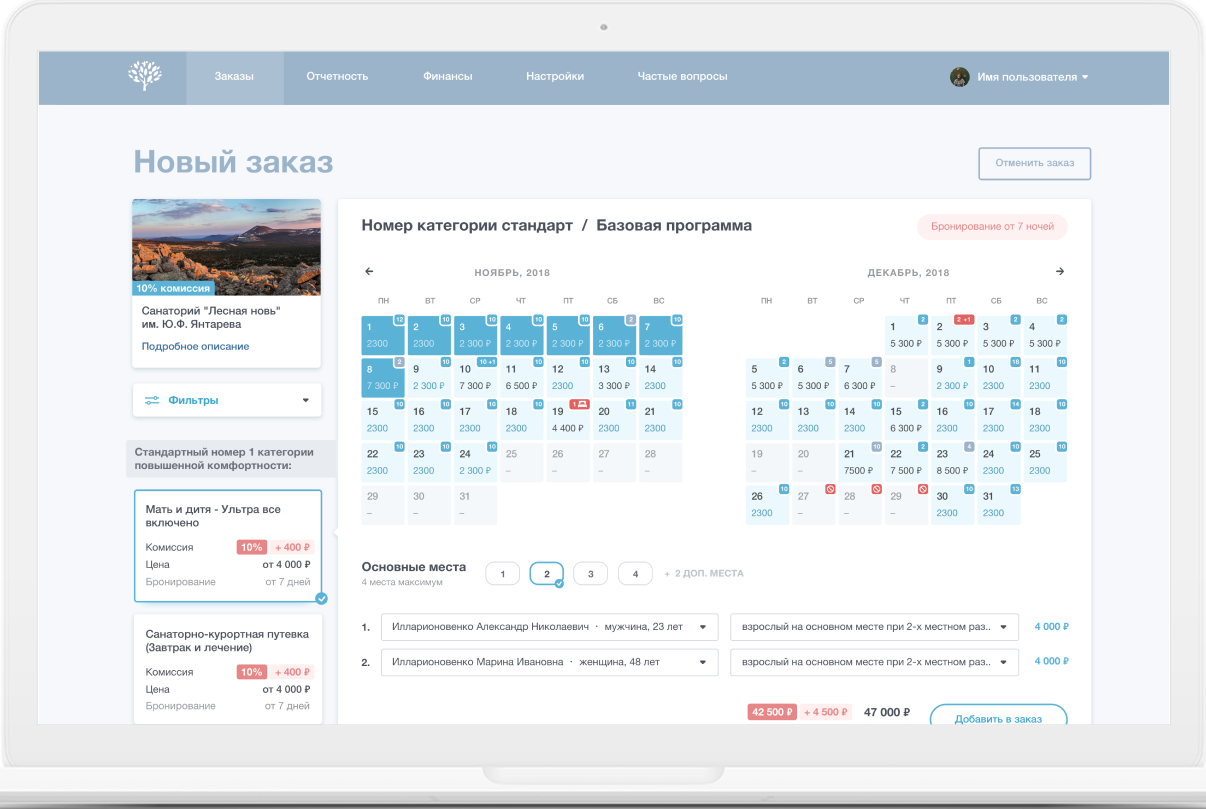Click the Добавить в заказ button

(x=997, y=718)
